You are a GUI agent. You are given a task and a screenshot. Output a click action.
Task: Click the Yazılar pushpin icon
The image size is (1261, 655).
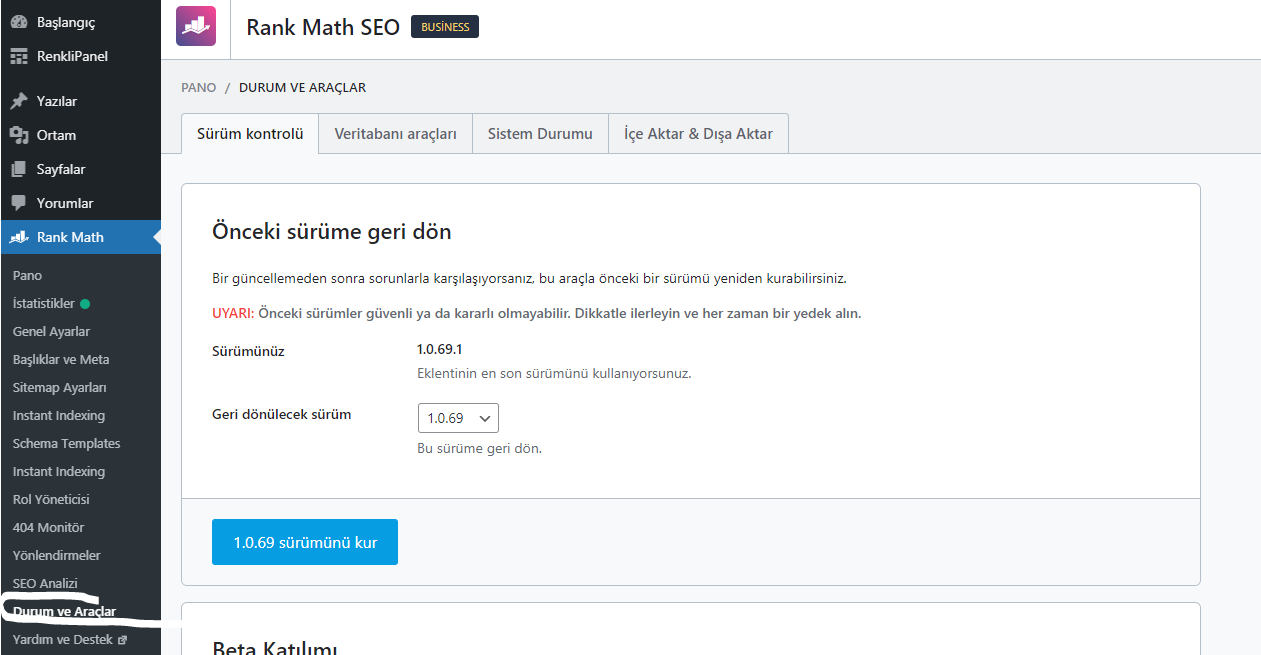click(19, 101)
